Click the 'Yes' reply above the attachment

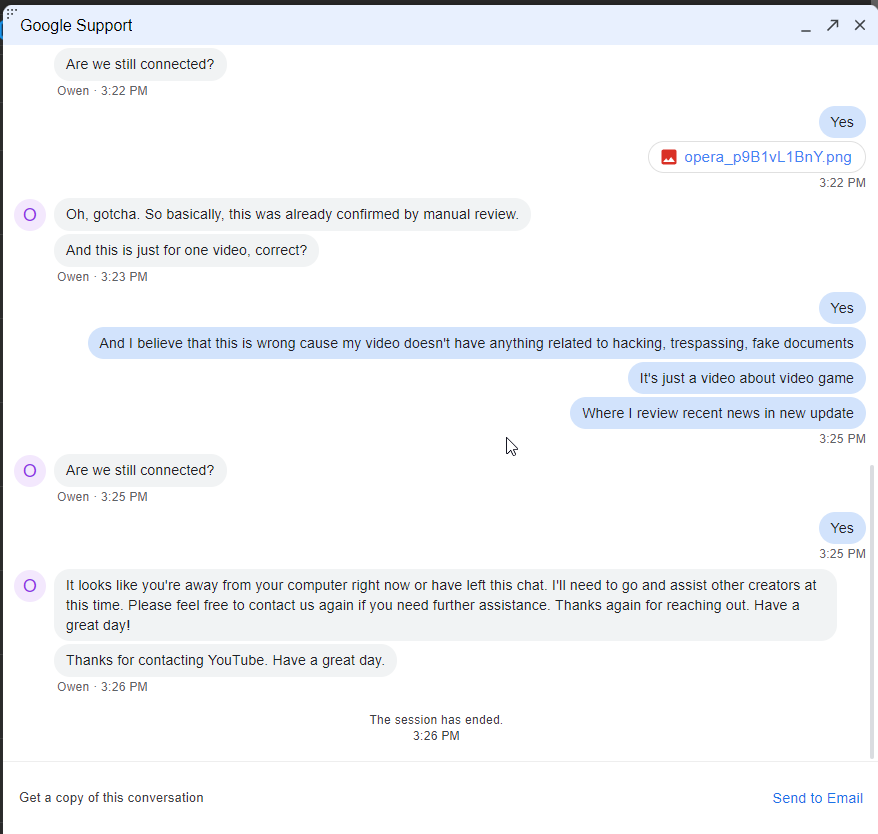tap(842, 122)
